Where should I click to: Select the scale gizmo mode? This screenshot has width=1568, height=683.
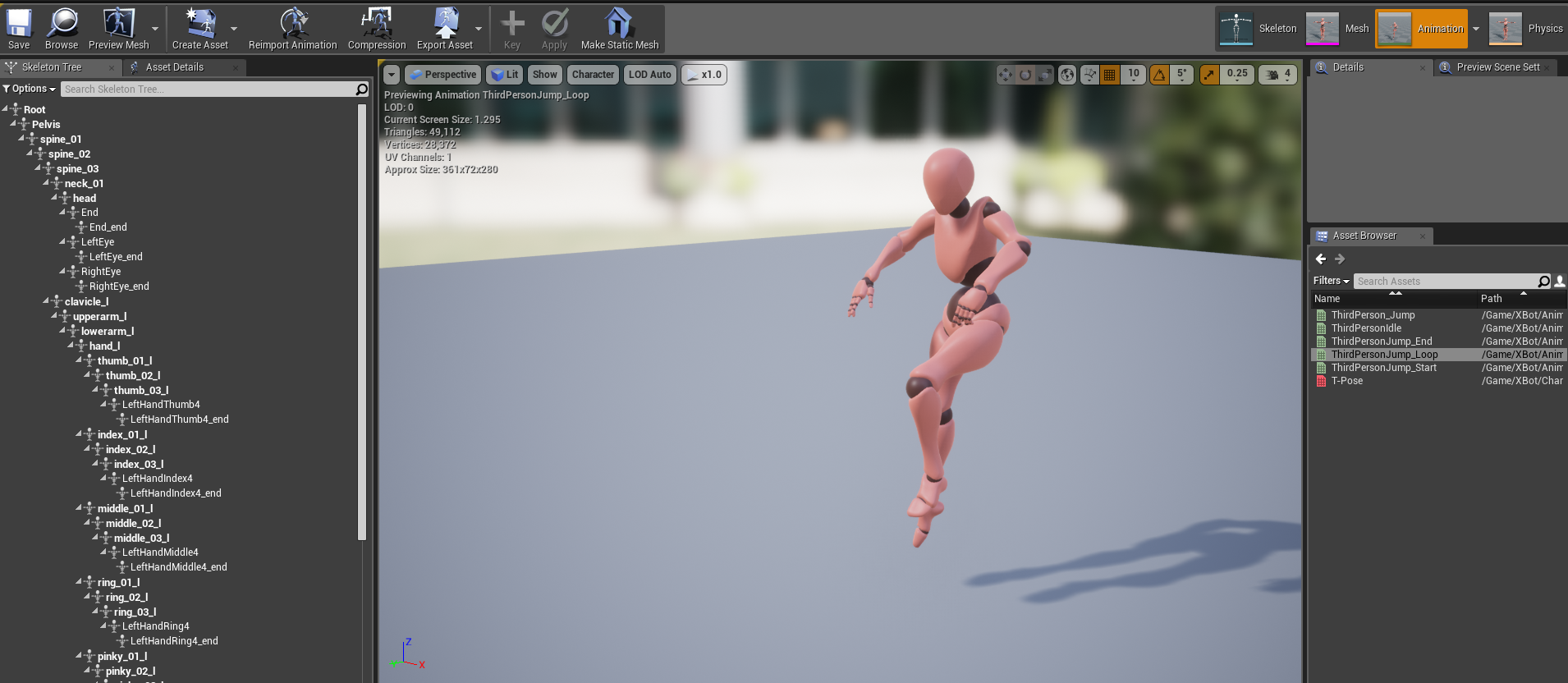pyautogui.click(x=1044, y=75)
